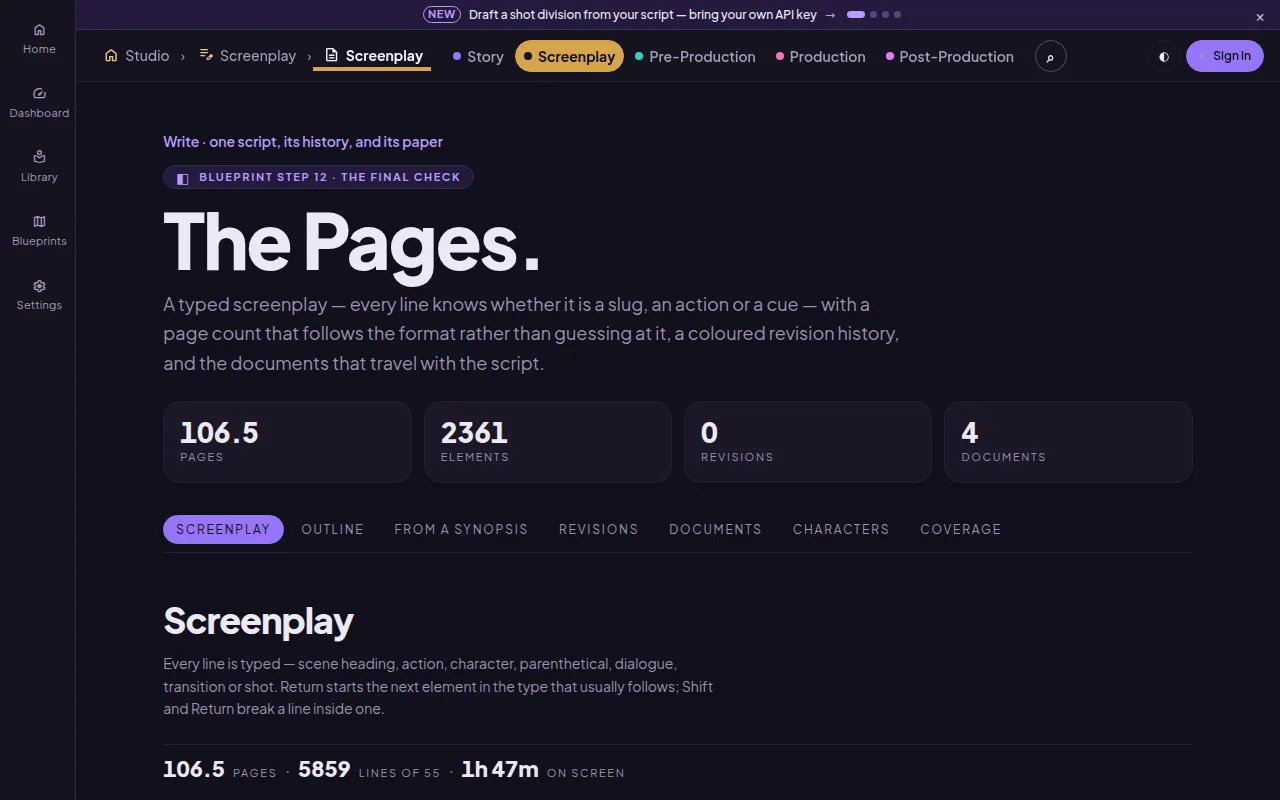Switch to the COVERAGE tab
The width and height of the screenshot is (1280, 800).
pos(960,529)
